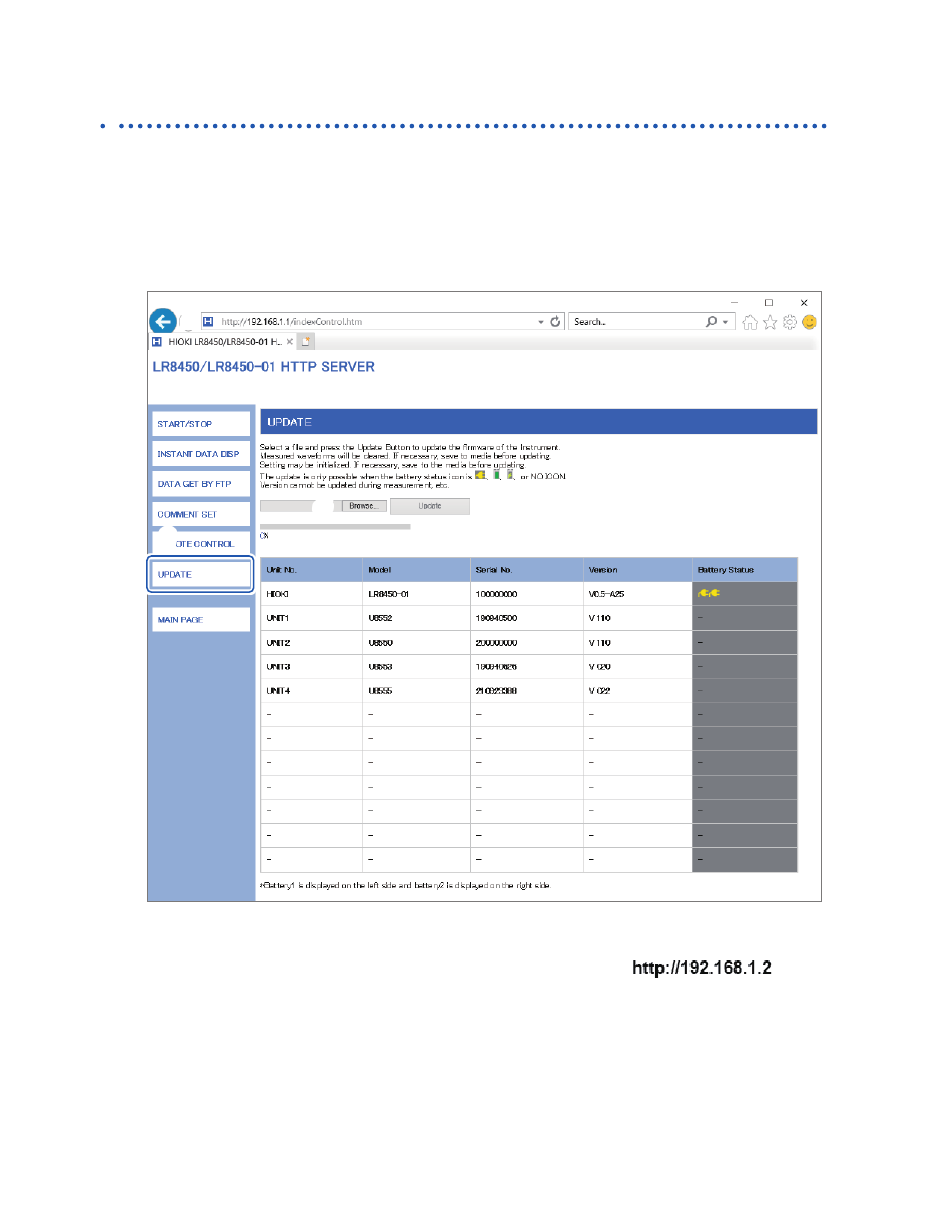
Task: Open favorites with the star icon
Action: (770, 322)
